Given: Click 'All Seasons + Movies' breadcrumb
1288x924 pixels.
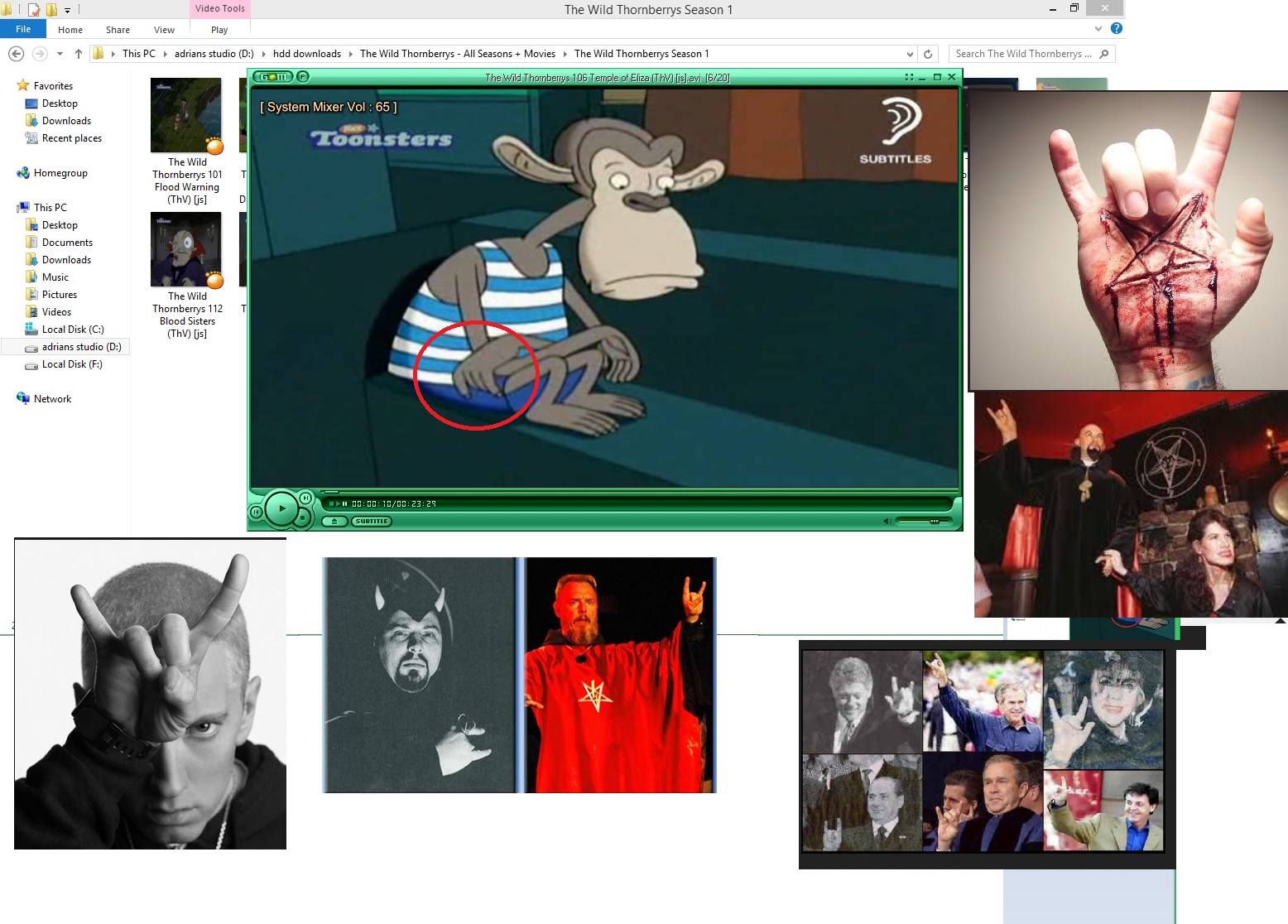Looking at the screenshot, I should click(x=458, y=54).
